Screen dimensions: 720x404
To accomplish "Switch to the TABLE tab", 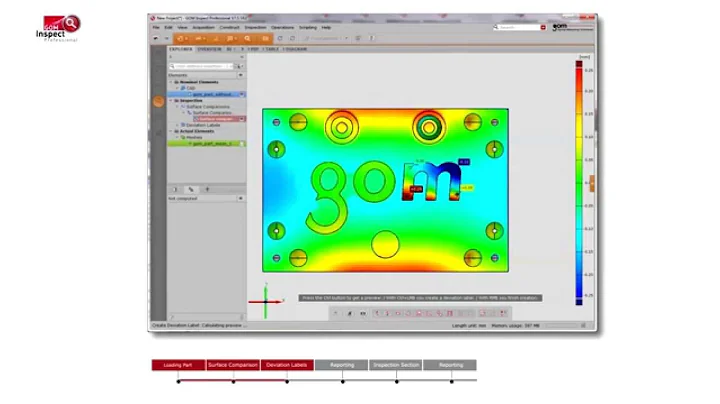I will click(x=271, y=49).
